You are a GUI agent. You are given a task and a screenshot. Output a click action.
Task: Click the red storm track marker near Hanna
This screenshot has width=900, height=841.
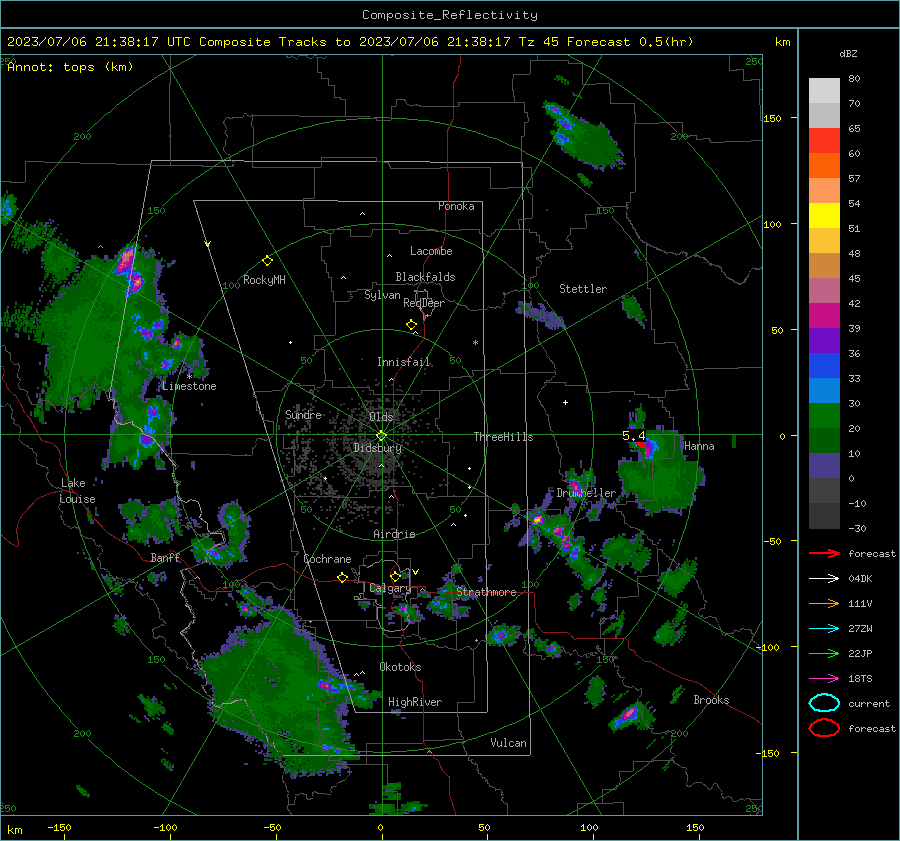(x=641, y=444)
